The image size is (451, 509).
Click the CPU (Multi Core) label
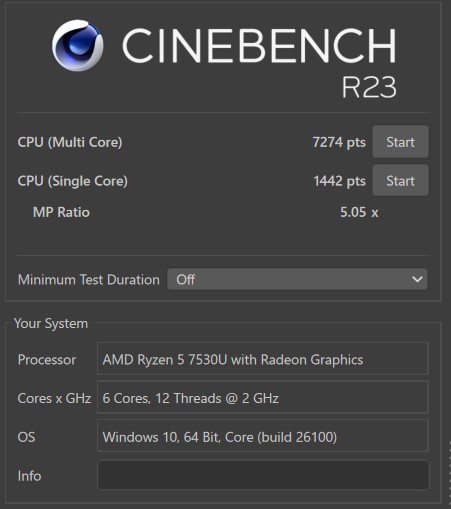click(70, 142)
